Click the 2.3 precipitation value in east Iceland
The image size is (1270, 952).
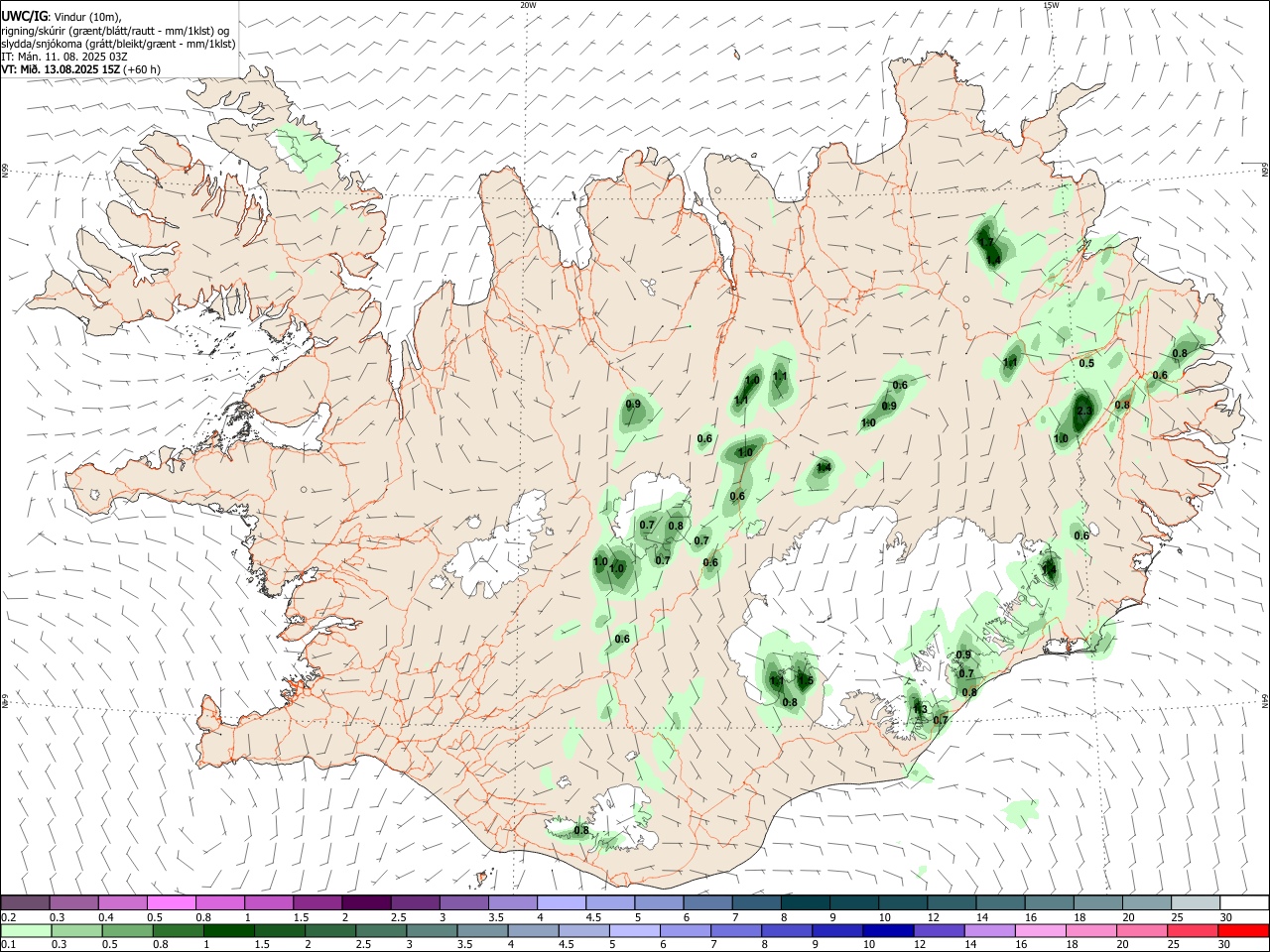[1084, 411]
